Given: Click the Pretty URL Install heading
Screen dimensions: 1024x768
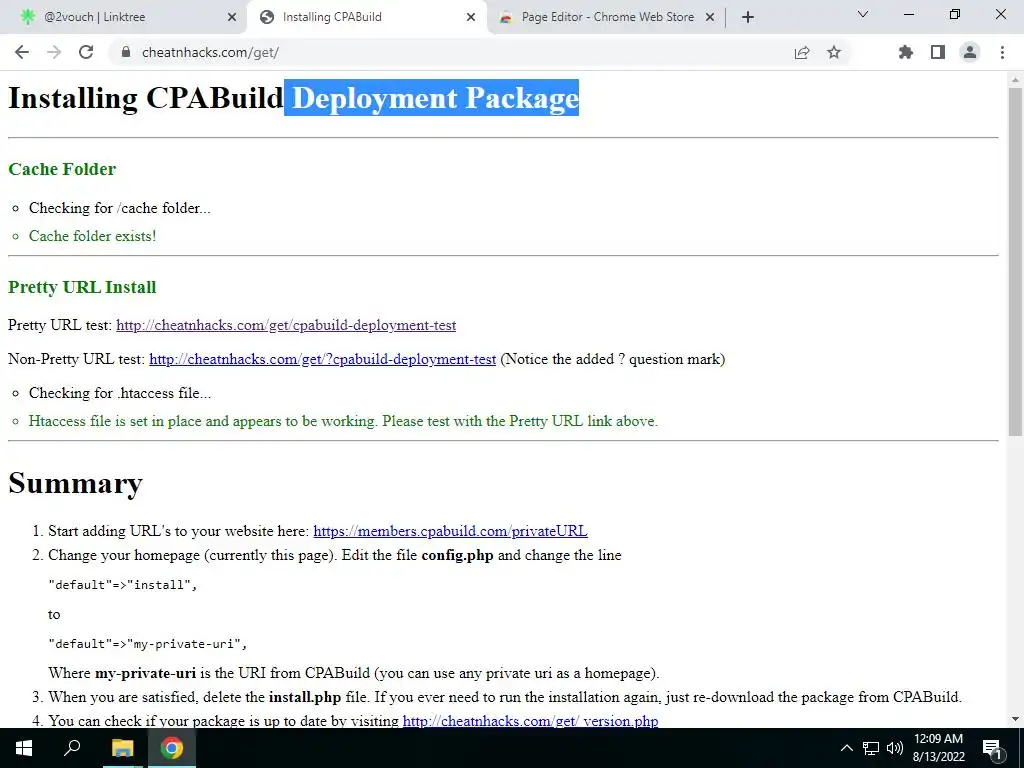Looking at the screenshot, I should pos(82,287).
